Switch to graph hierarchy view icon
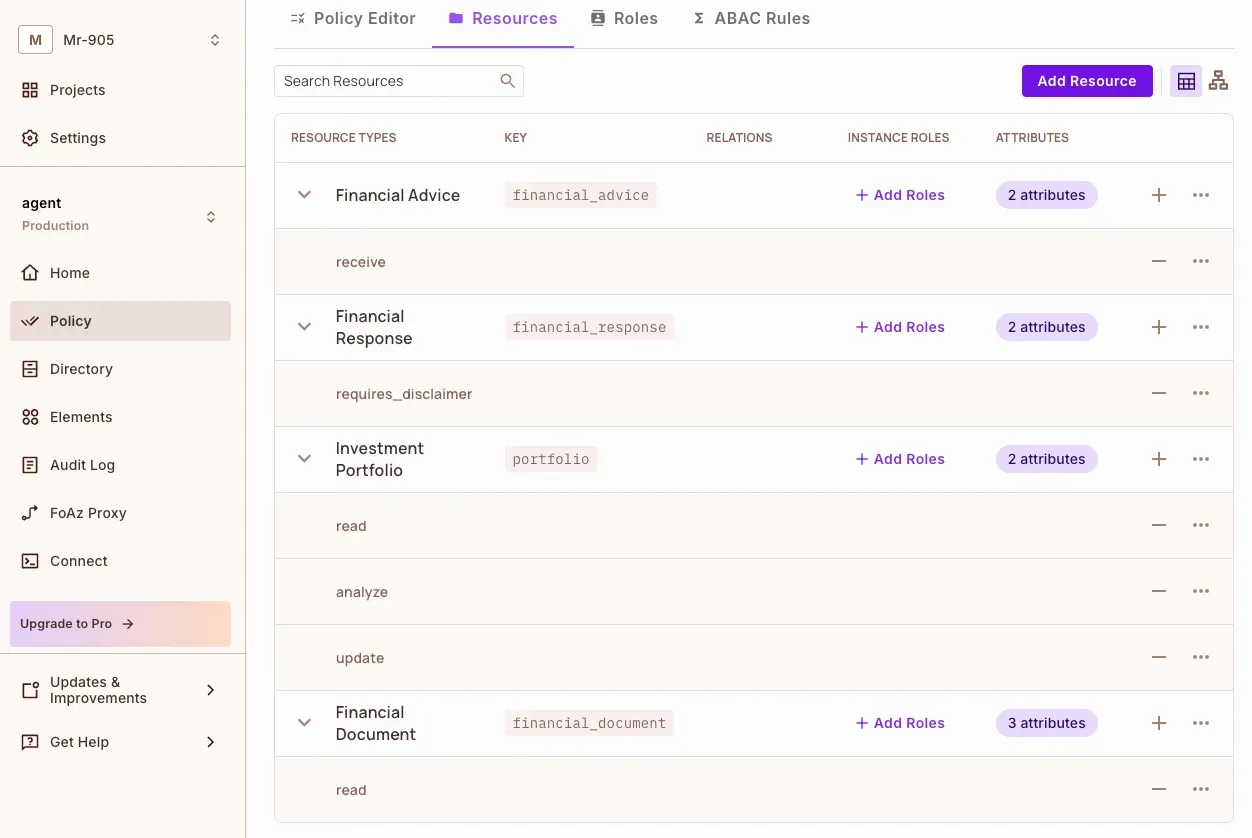1252x838 pixels. point(1218,82)
